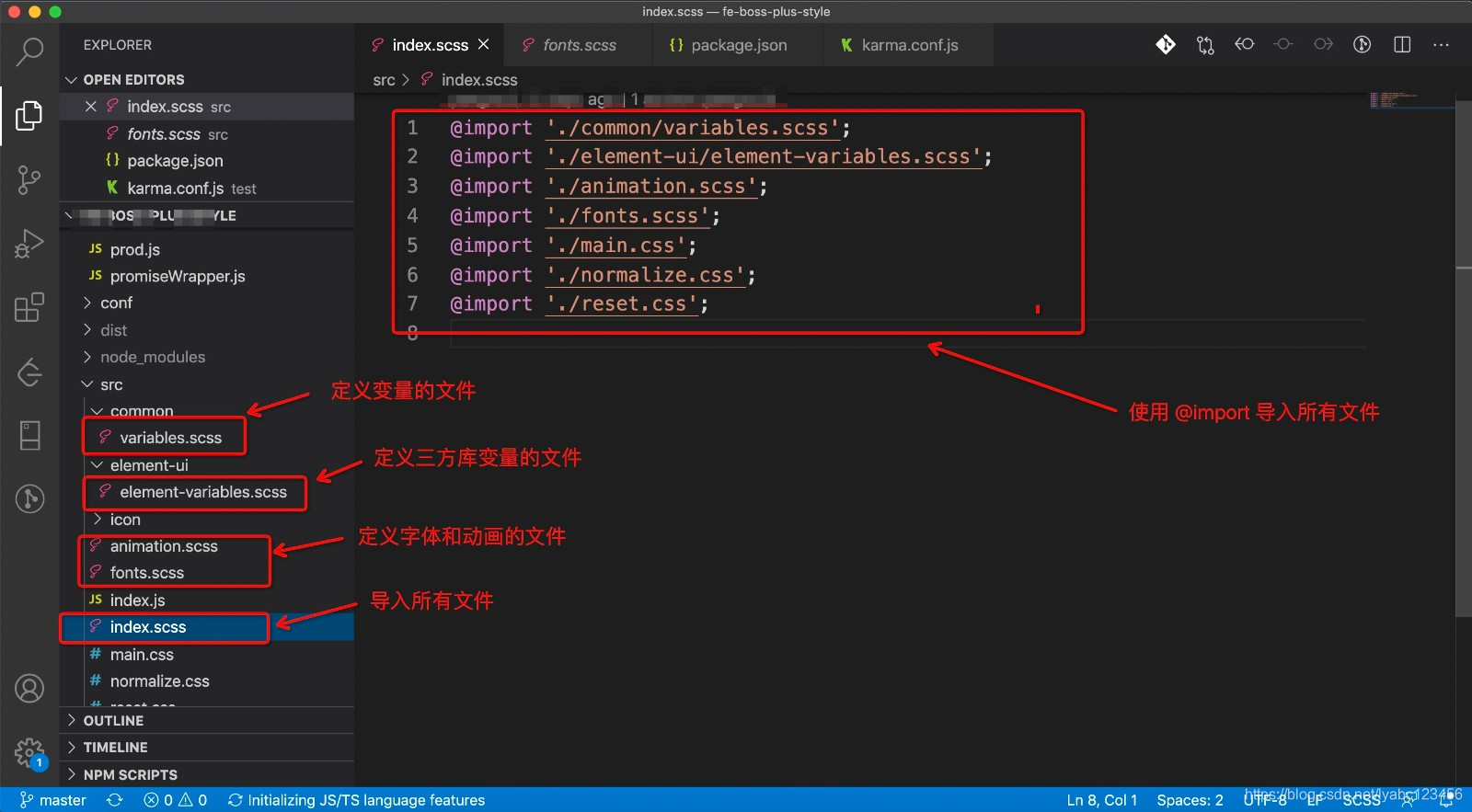The image size is (1472, 812).
Task: Expand the TIMELINE section
Action: pyautogui.click(x=207, y=748)
